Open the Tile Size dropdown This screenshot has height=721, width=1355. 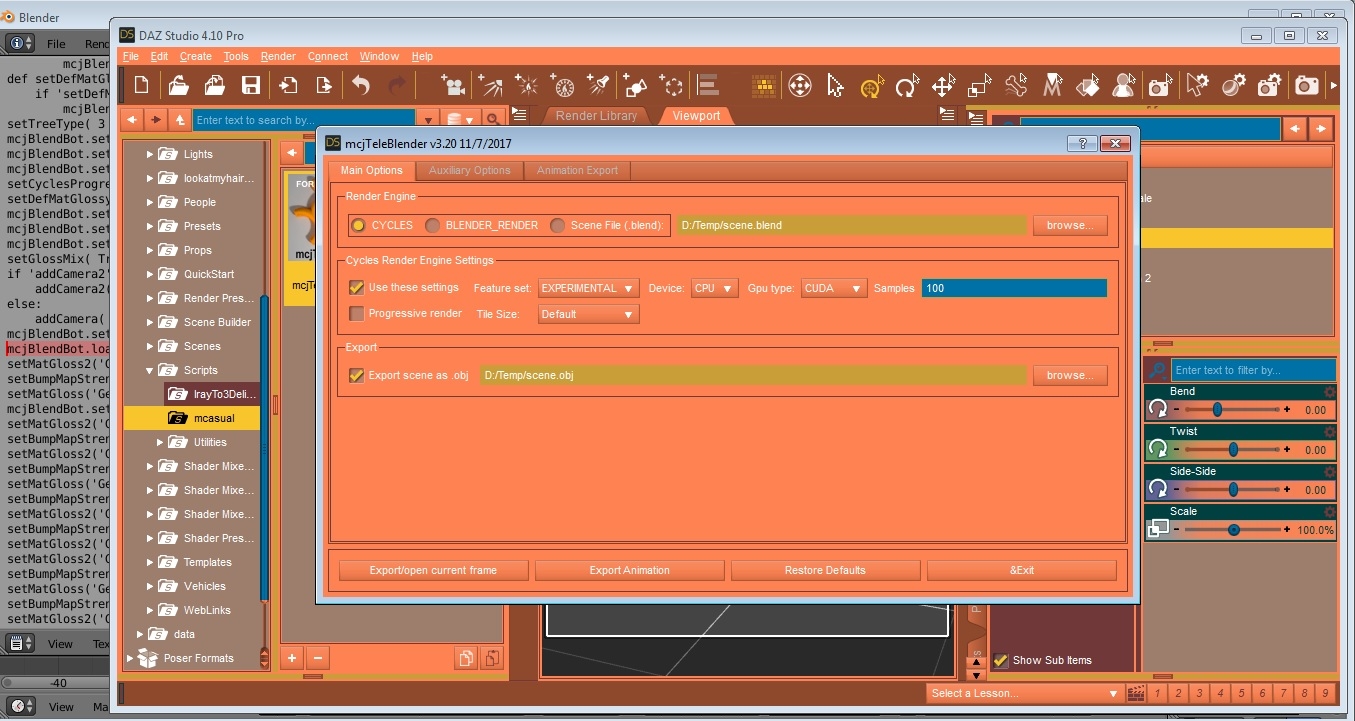(588, 314)
